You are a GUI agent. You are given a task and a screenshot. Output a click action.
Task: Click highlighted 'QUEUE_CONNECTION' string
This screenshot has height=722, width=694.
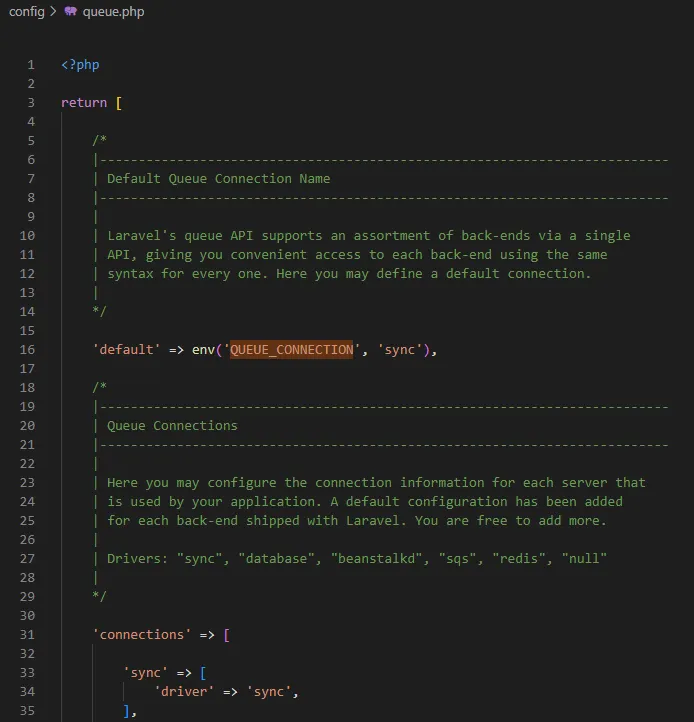click(x=292, y=349)
